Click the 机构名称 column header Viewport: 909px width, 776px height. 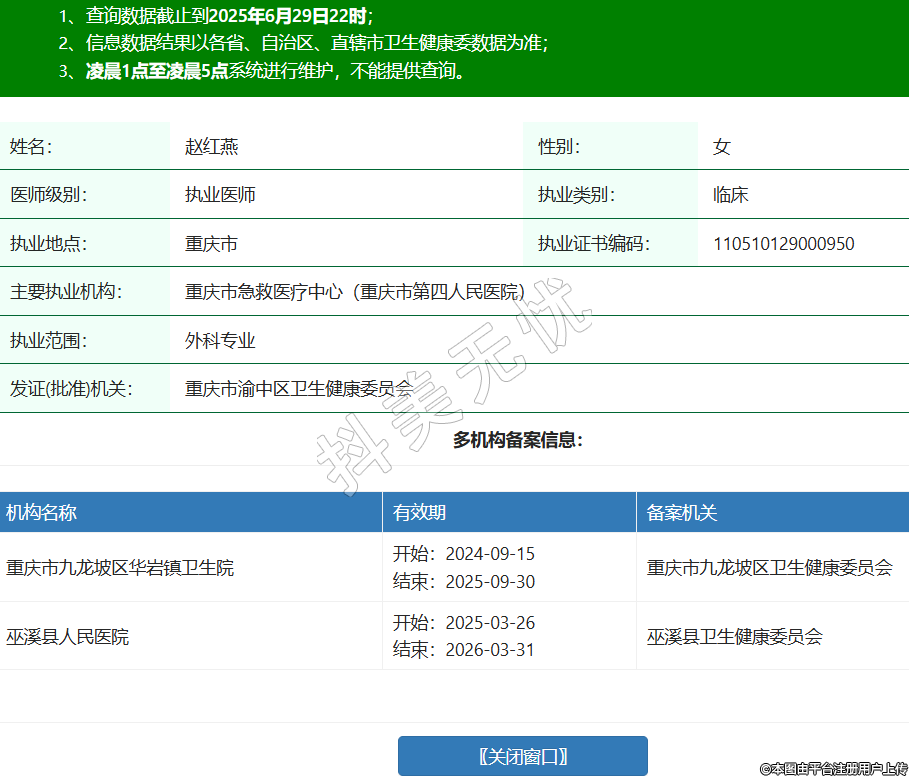click(x=41, y=513)
